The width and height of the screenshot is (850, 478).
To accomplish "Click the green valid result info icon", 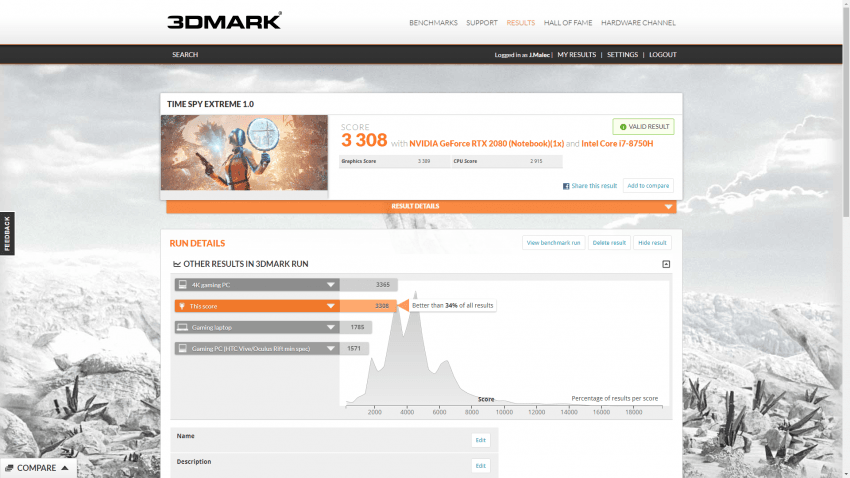I will coord(623,127).
